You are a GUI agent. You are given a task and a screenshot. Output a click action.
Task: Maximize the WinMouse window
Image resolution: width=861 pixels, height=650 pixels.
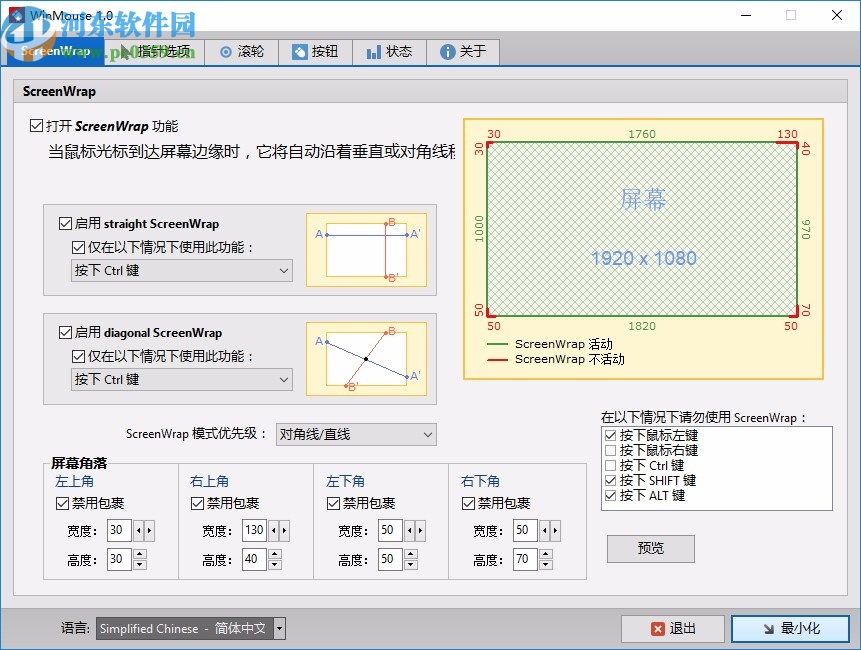[x=791, y=15]
